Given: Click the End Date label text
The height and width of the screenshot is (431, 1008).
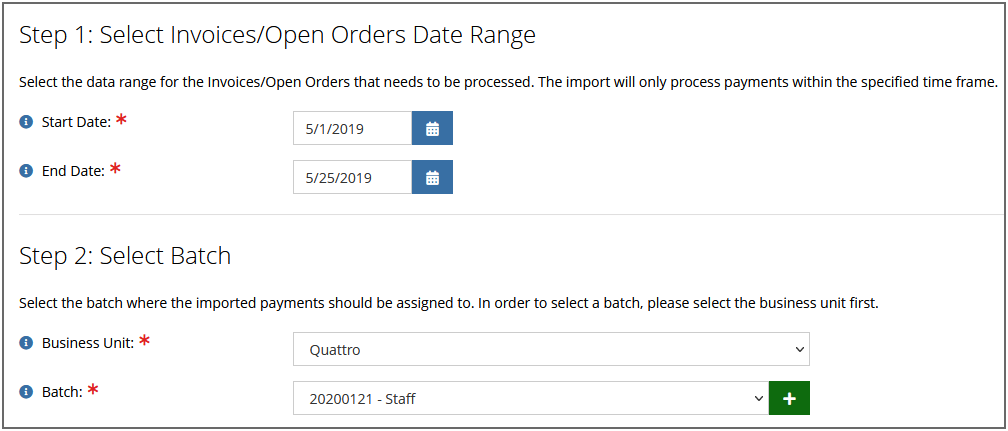Looking at the screenshot, I should pyautogui.click(x=73, y=172).
